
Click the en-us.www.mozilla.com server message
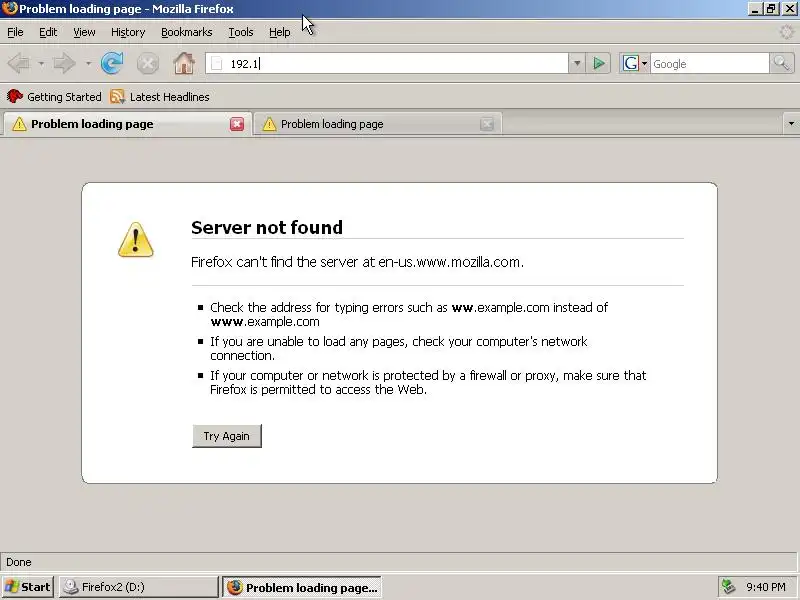(x=357, y=262)
